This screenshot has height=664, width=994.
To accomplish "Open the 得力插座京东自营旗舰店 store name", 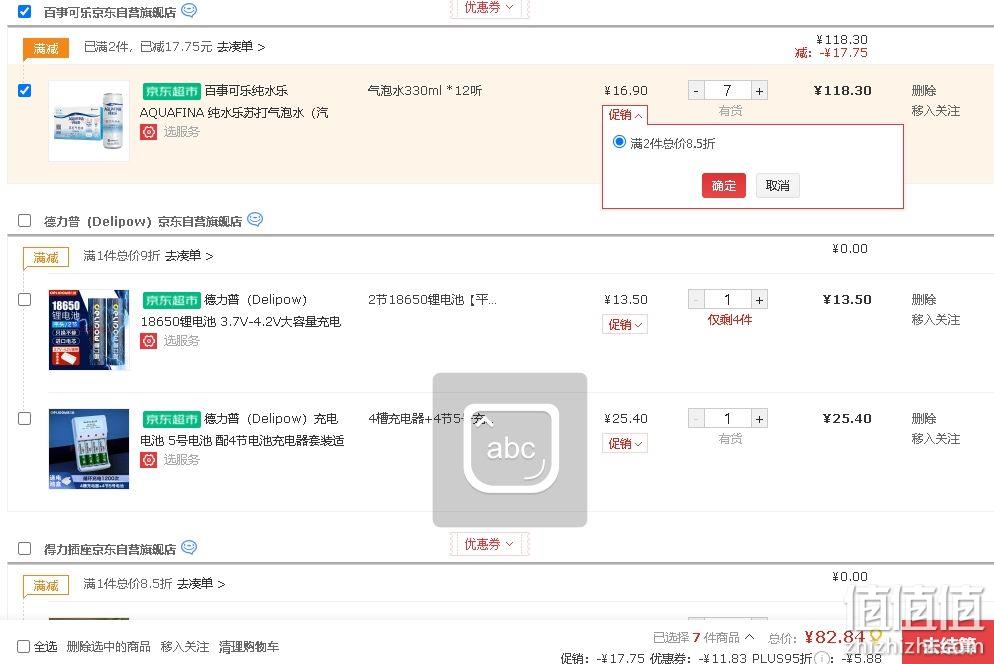I will point(110,549).
